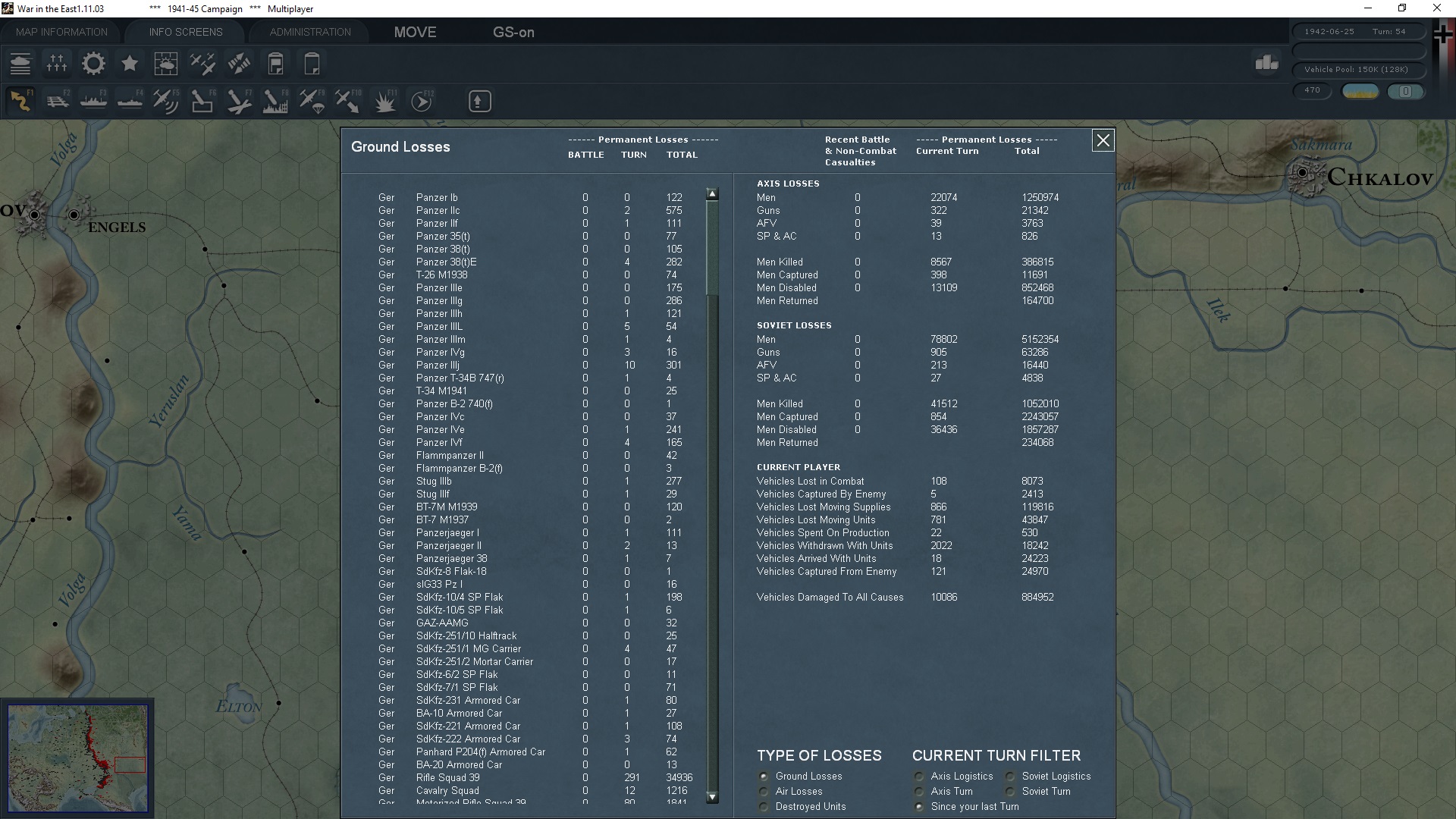Select F6 bomb unit mode

click(202, 101)
